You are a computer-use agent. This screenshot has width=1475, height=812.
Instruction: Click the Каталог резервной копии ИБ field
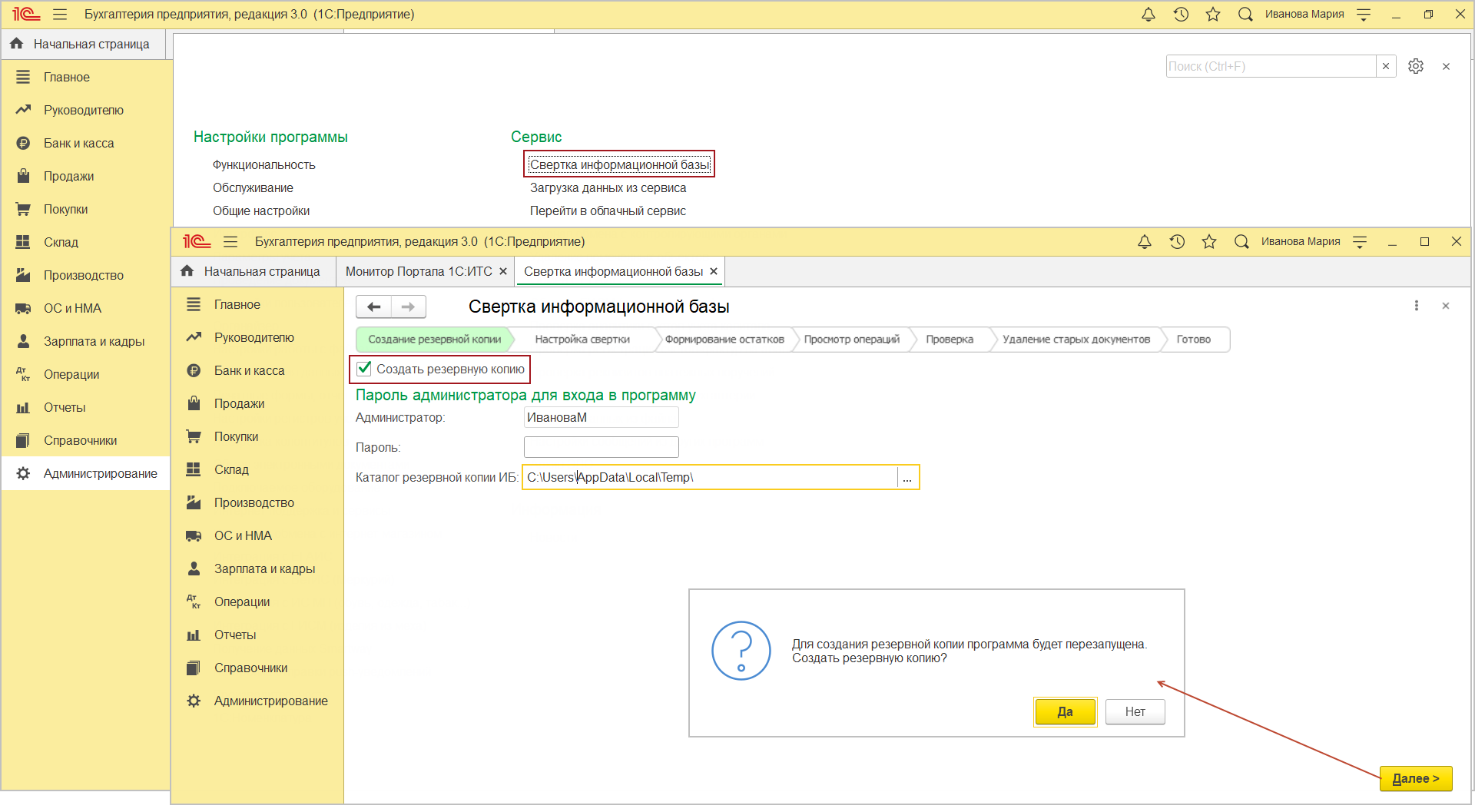(x=710, y=477)
